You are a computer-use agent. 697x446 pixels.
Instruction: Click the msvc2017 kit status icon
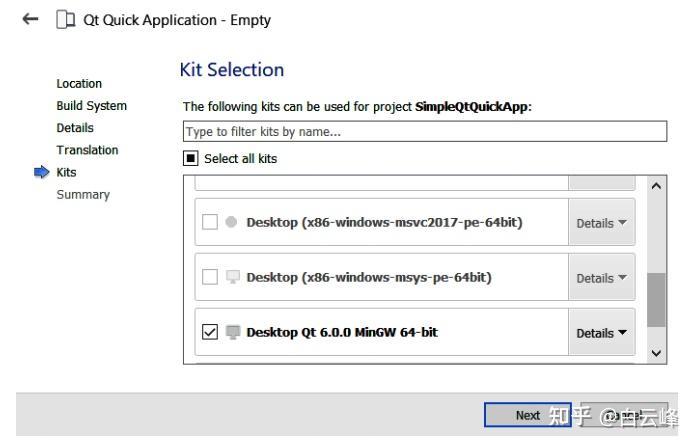tap(232, 222)
